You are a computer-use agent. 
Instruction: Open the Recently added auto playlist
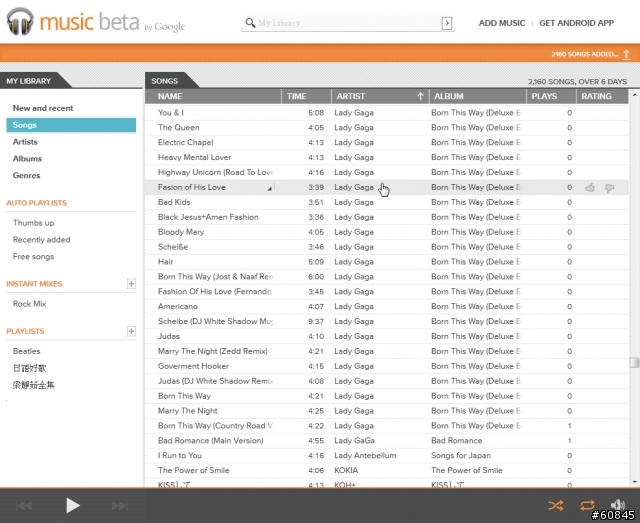(x=41, y=240)
